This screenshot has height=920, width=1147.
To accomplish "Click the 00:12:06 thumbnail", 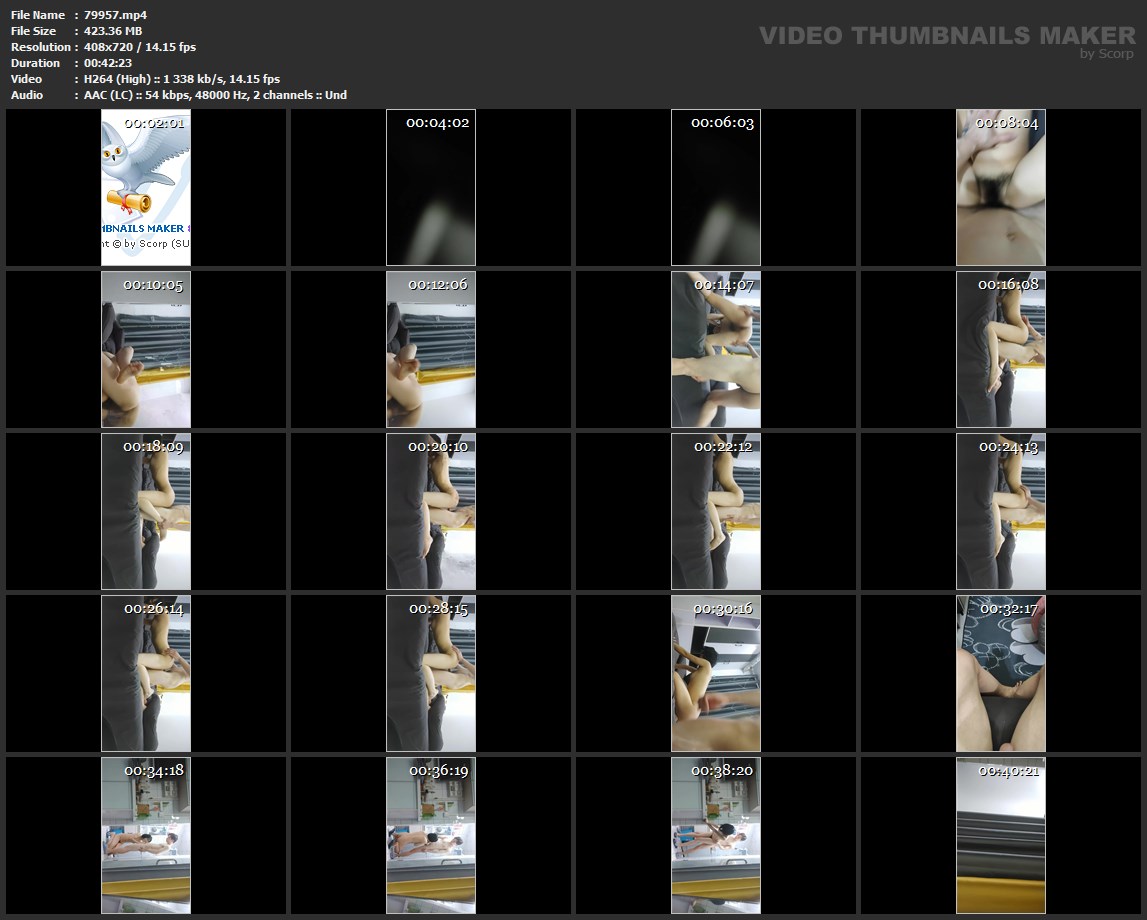I will point(431,350).
